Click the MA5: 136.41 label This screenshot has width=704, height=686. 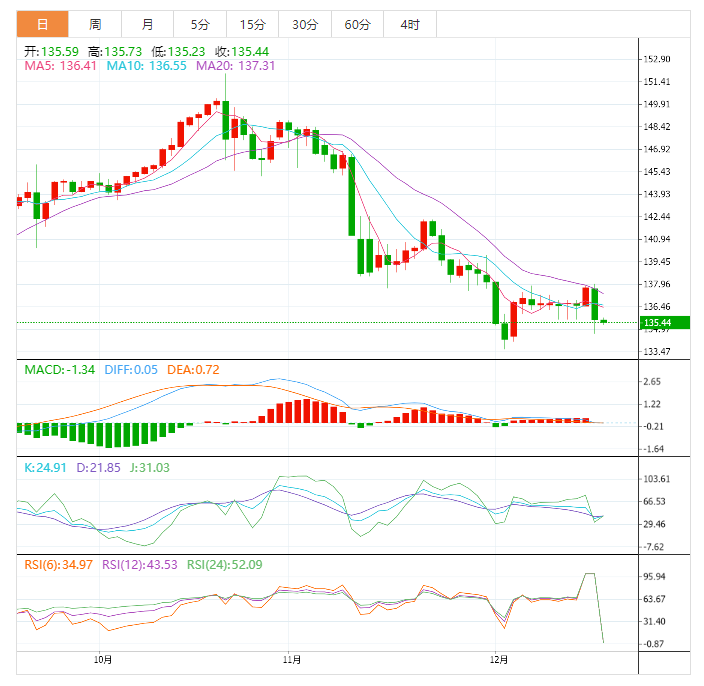[61, 66]
